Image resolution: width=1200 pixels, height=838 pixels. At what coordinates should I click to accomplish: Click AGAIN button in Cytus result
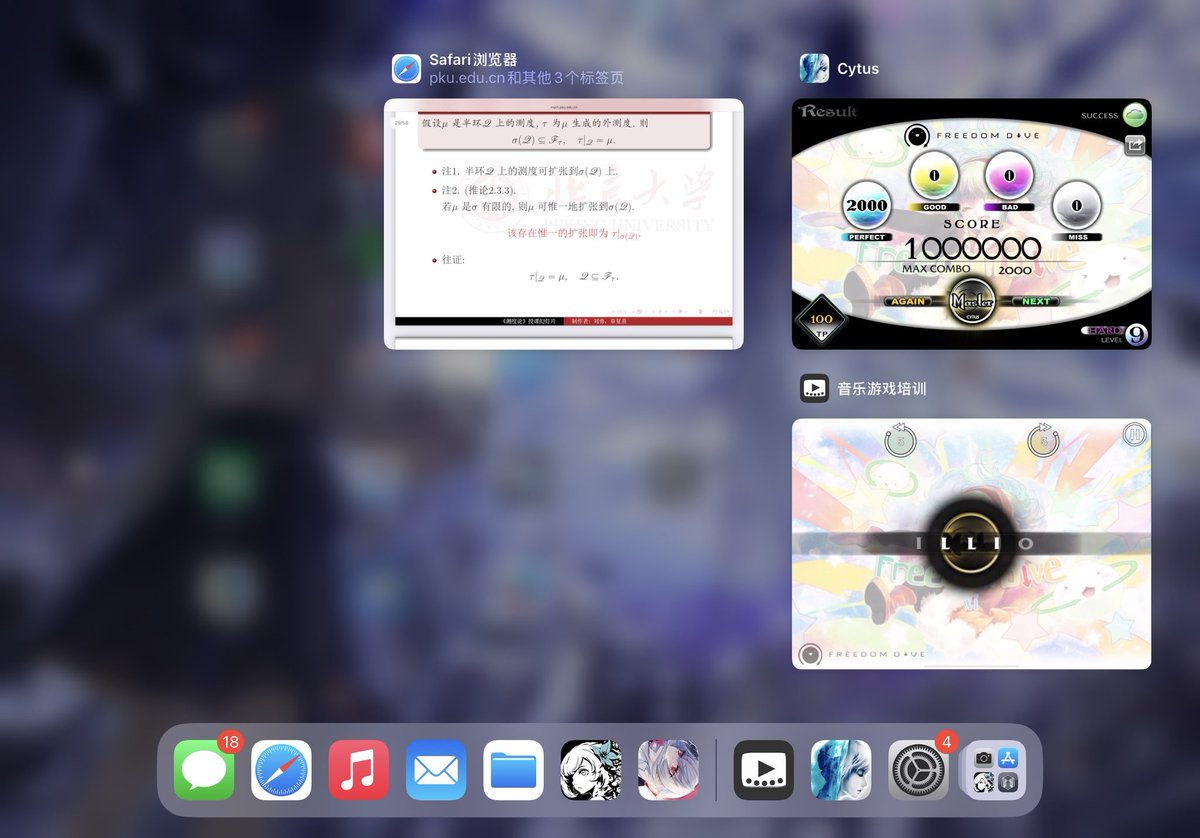pos(908,301)
